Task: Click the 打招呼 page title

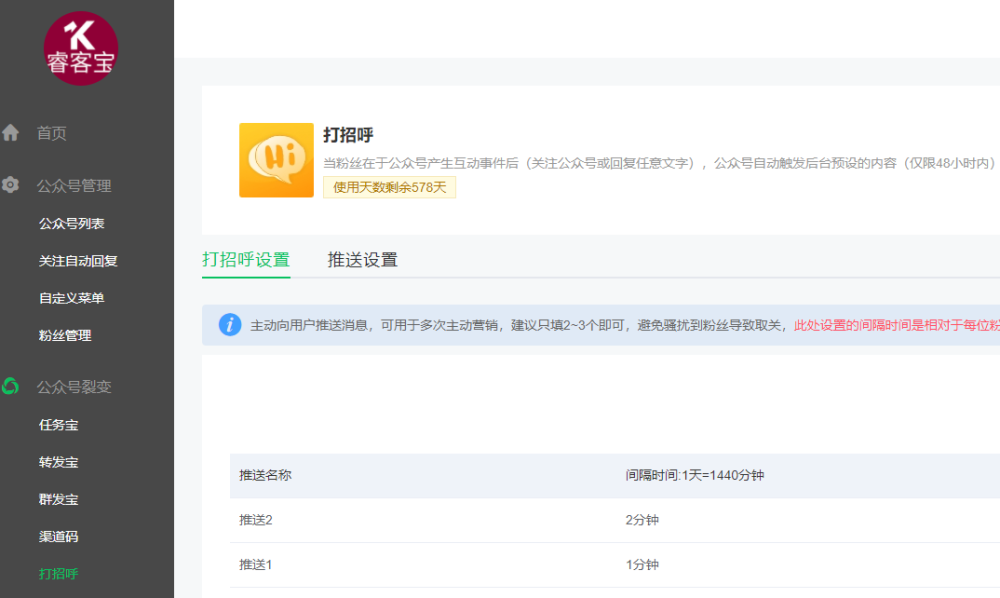Action: coord(348,135)
